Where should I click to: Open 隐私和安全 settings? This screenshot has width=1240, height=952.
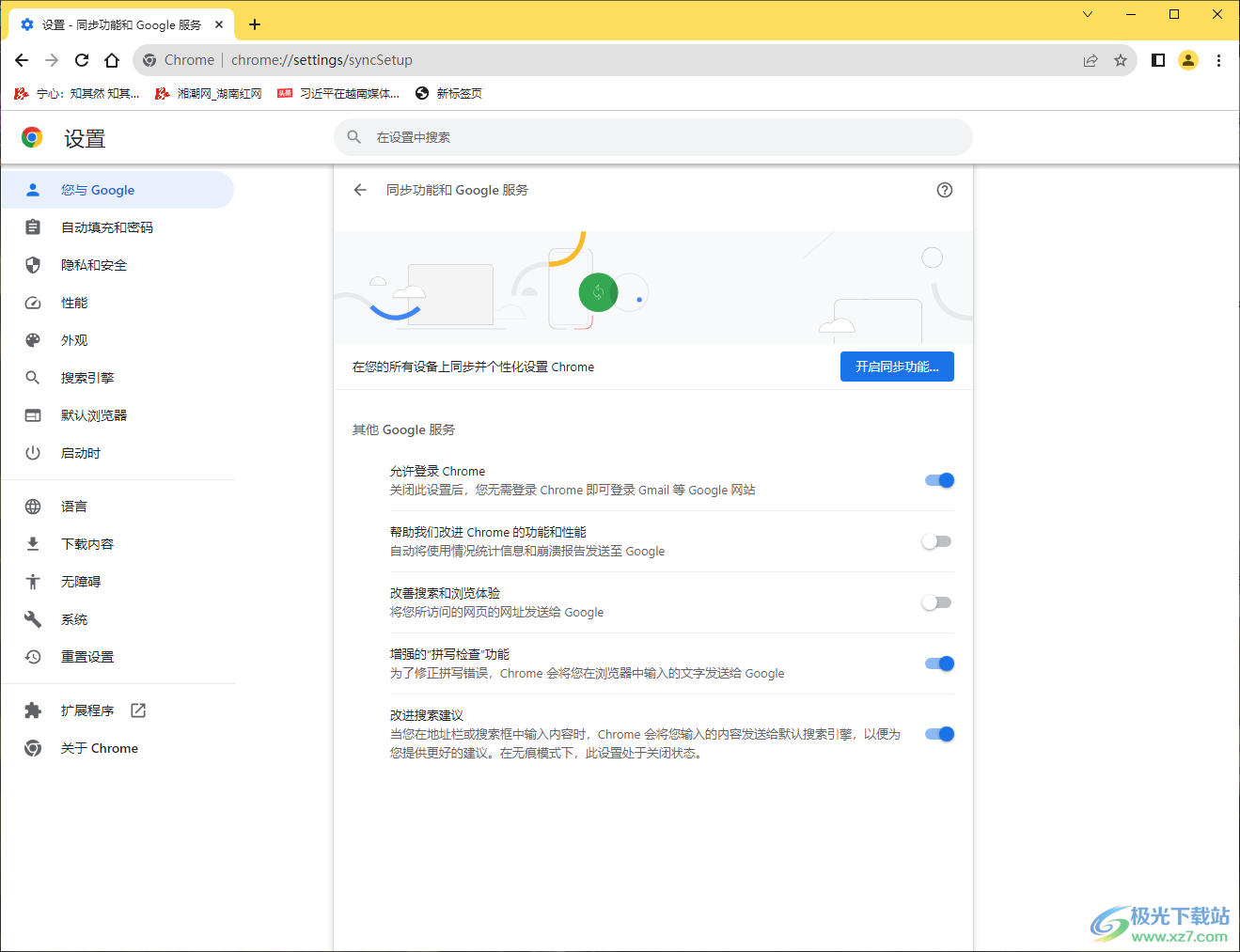pos(118,265)
